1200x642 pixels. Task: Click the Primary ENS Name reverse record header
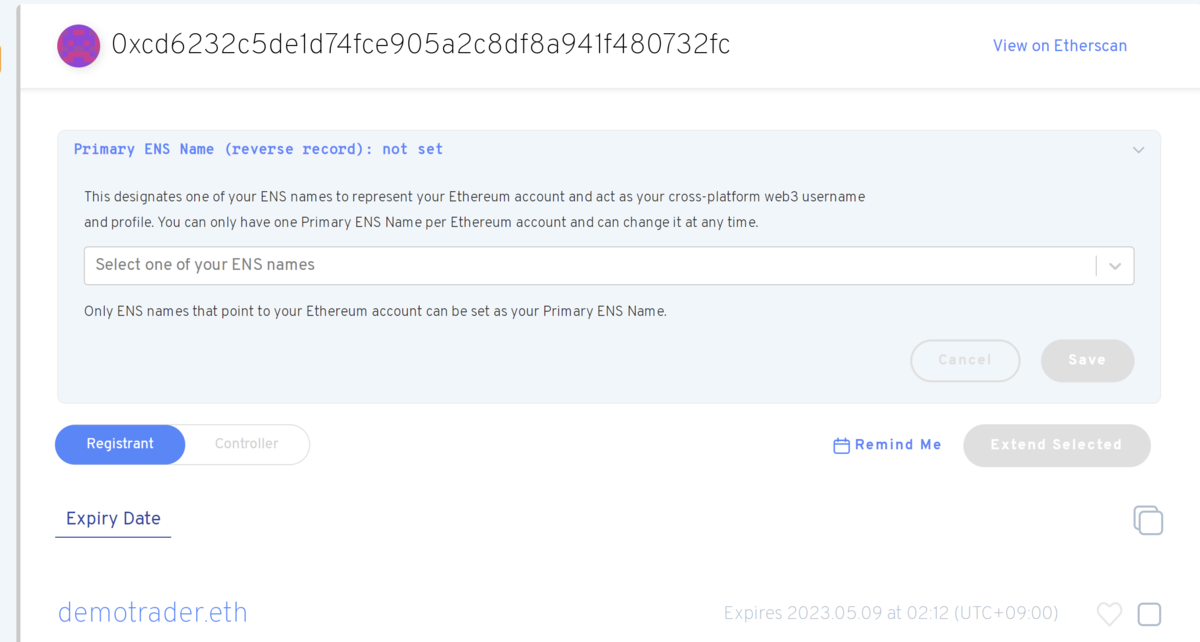[x=258, y=149]
